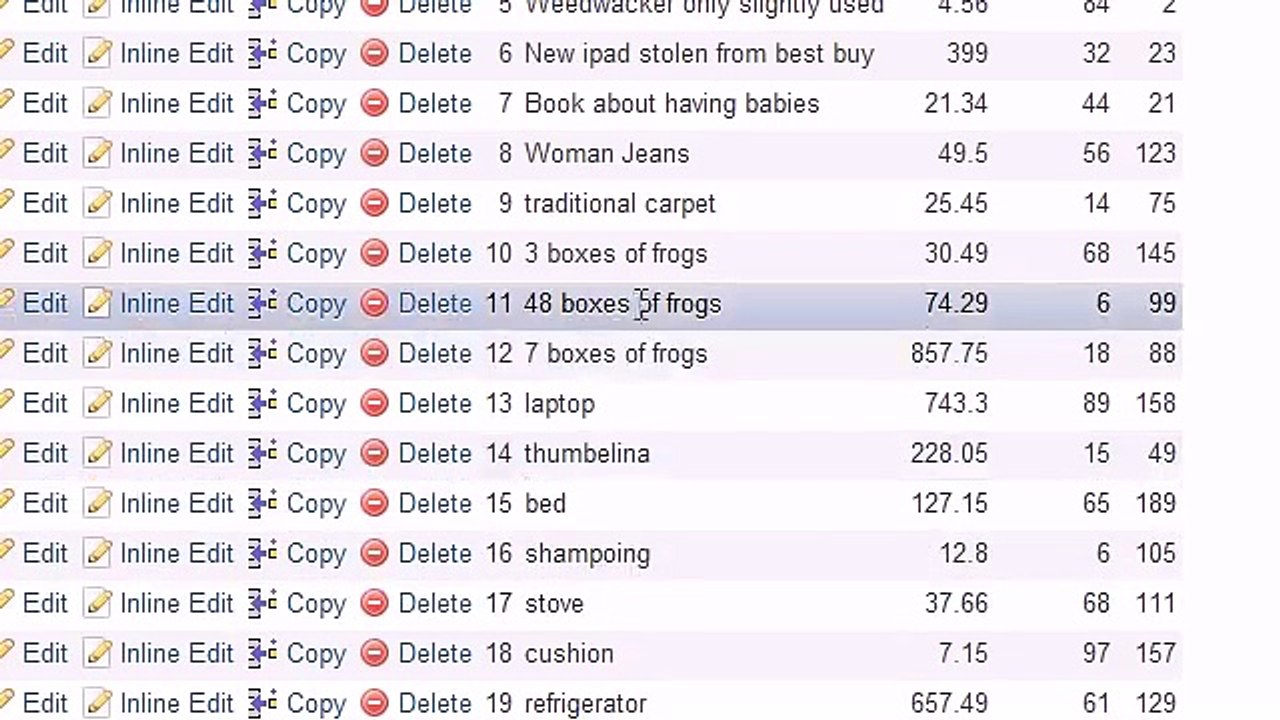Click the Edit link for Woman Jeans
The image size is (1280, 720).
pos(45,154)
